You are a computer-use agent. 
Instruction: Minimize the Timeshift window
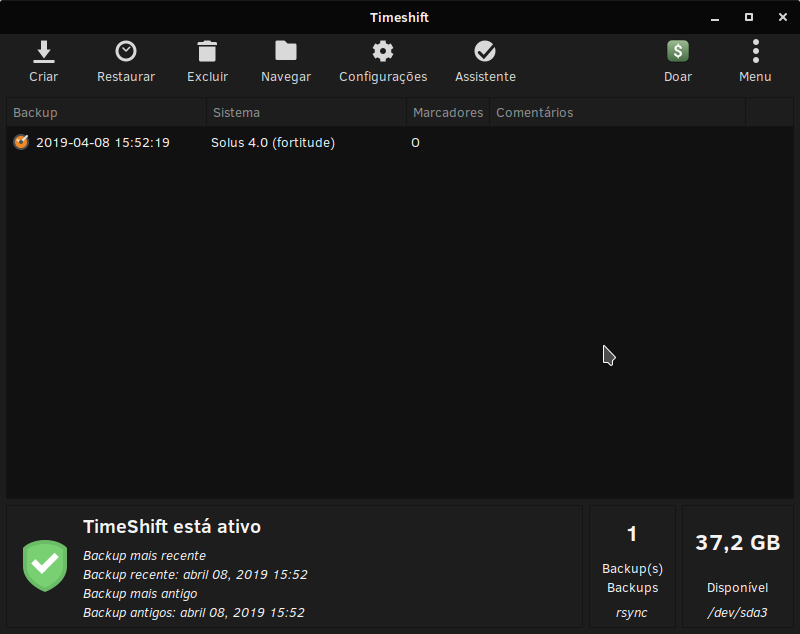click(x=716, y=17)
